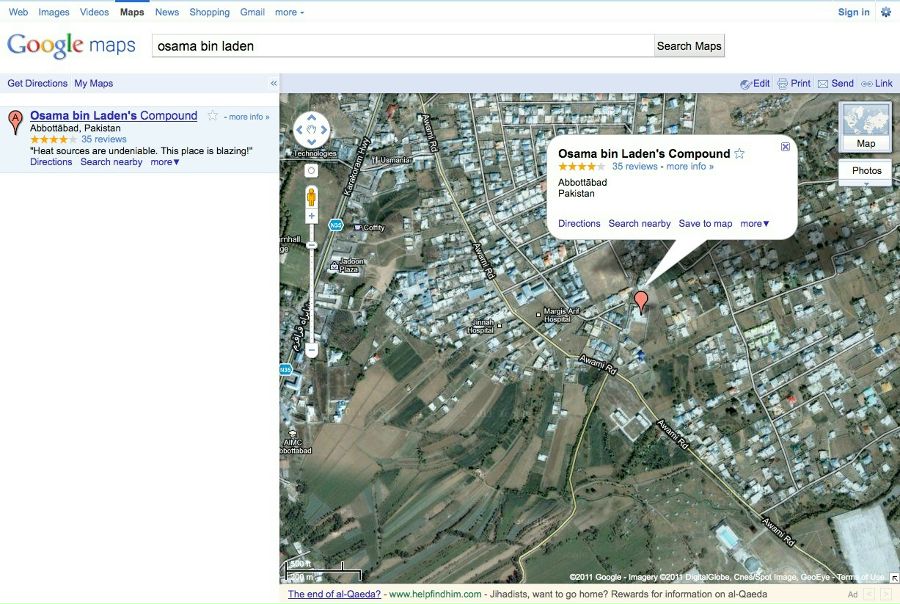Click the map pan navigation control

311,130
